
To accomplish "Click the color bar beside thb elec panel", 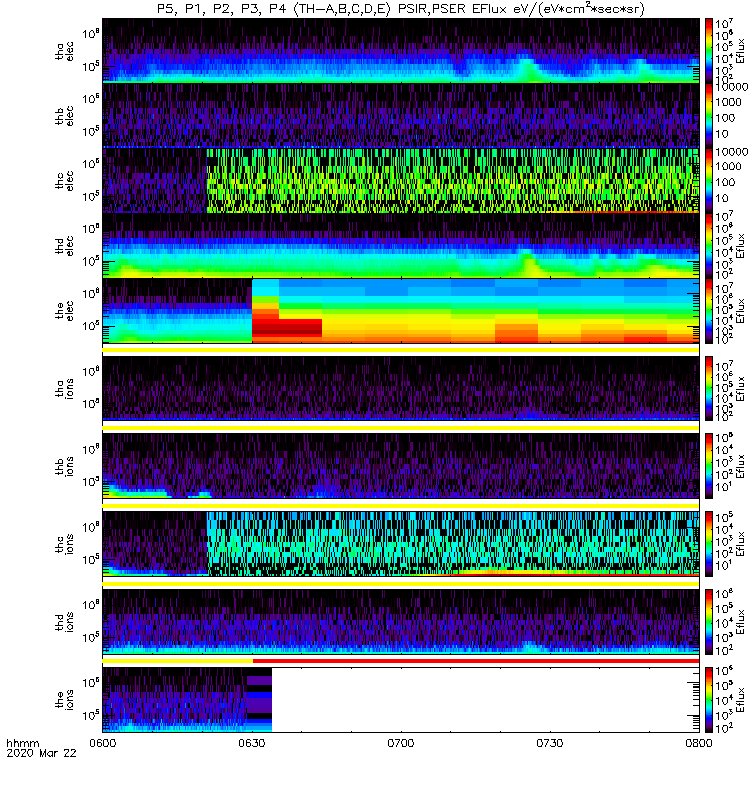I will click(x=709, y=115).
